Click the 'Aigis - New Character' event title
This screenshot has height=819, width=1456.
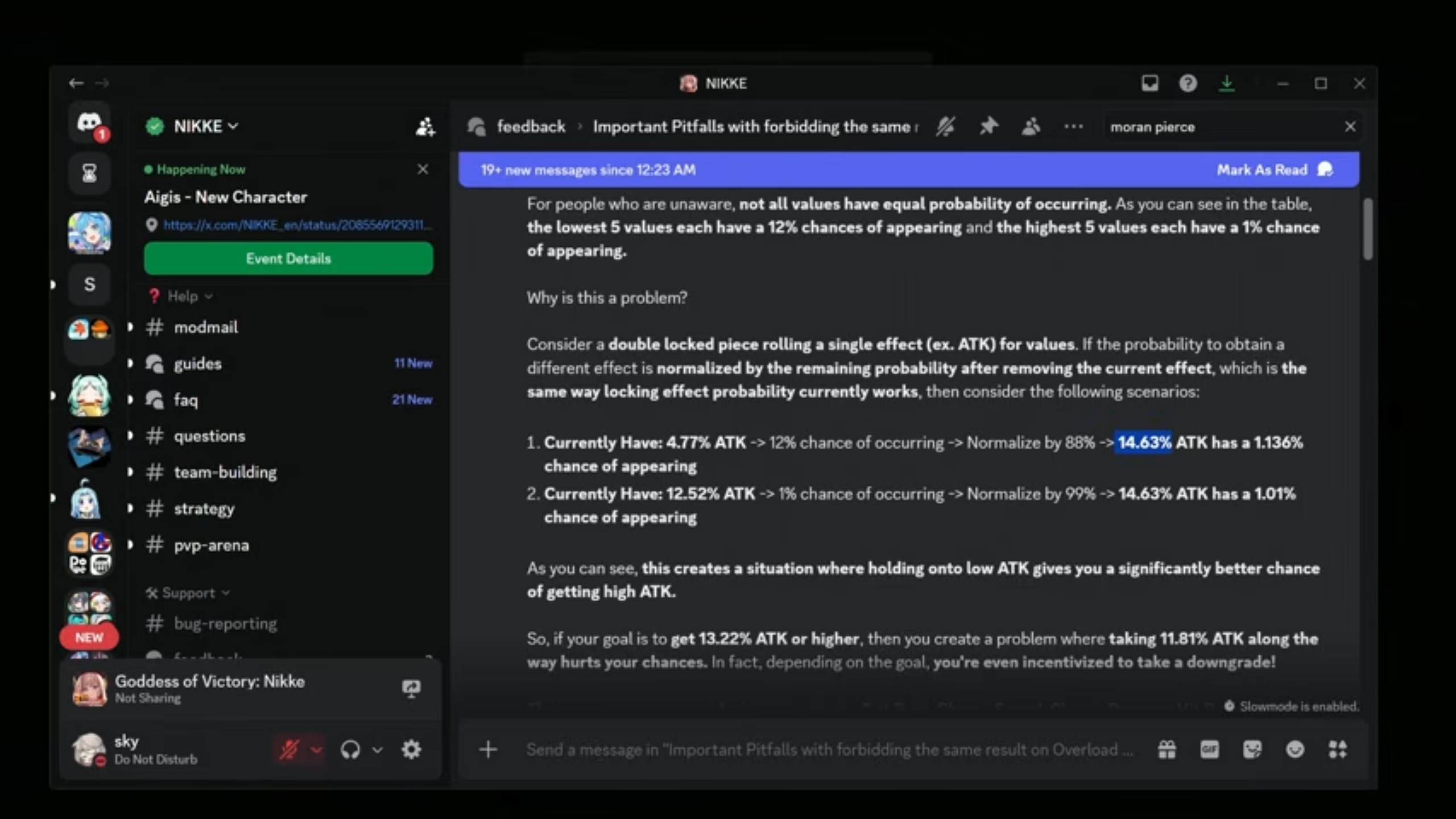[x=226, y=197]
